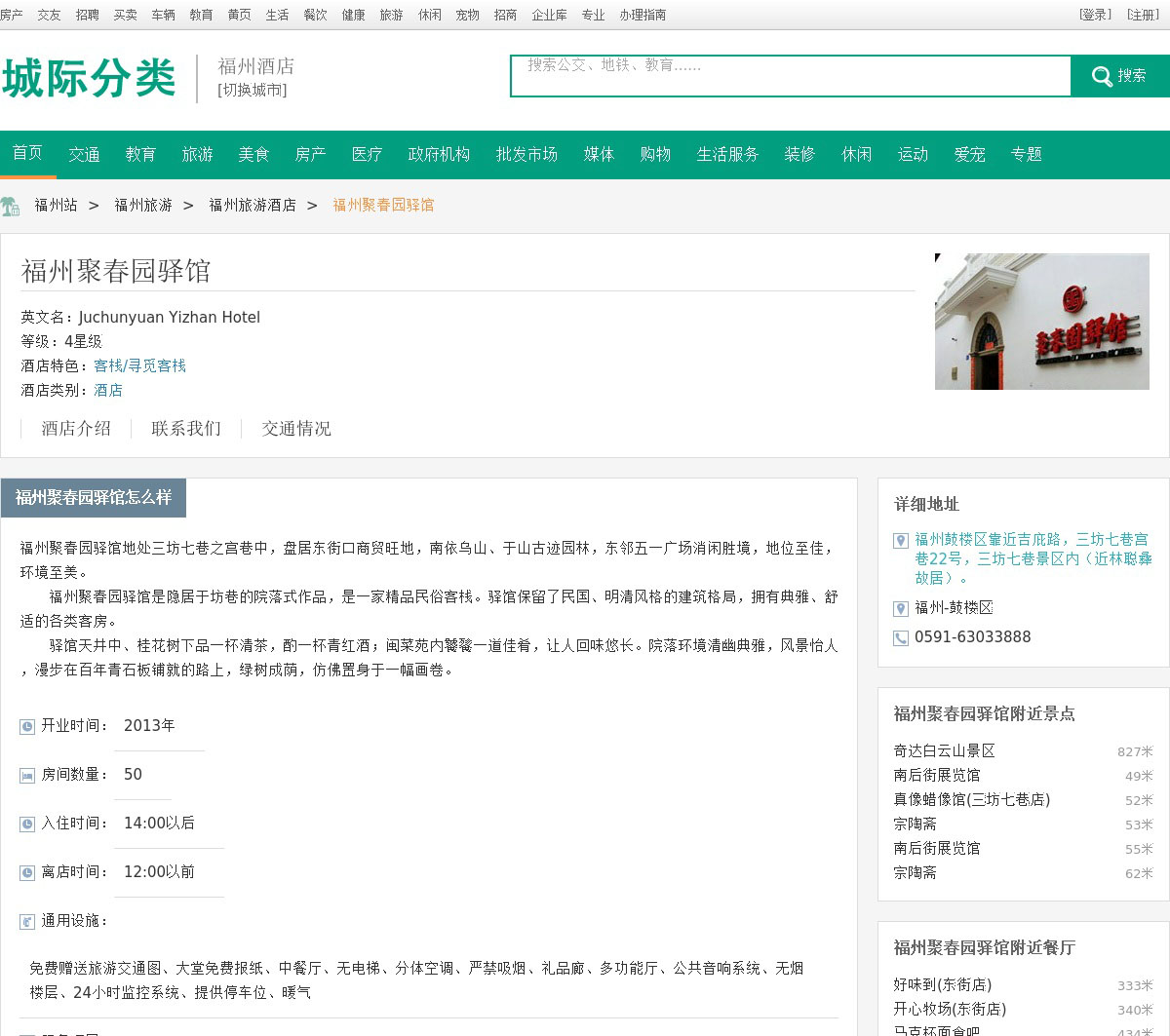Click the 酒店 category link
The width and height of the screenshot is (1170, 1036).
point(108,390)
